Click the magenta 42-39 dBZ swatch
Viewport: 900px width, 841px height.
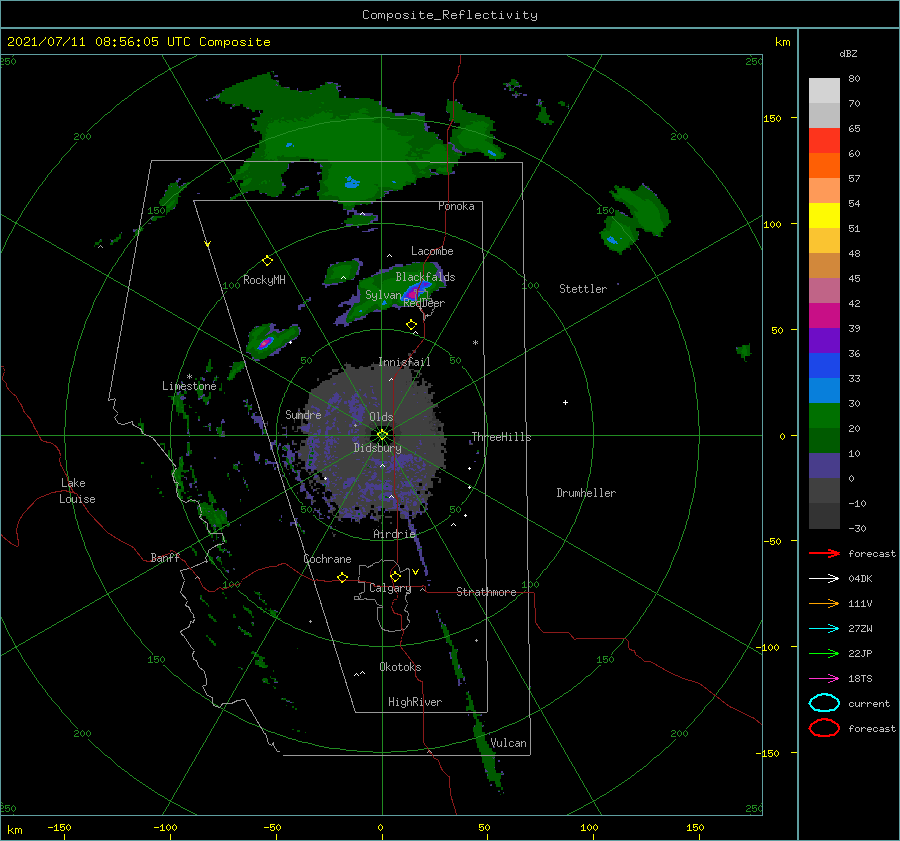824,315
